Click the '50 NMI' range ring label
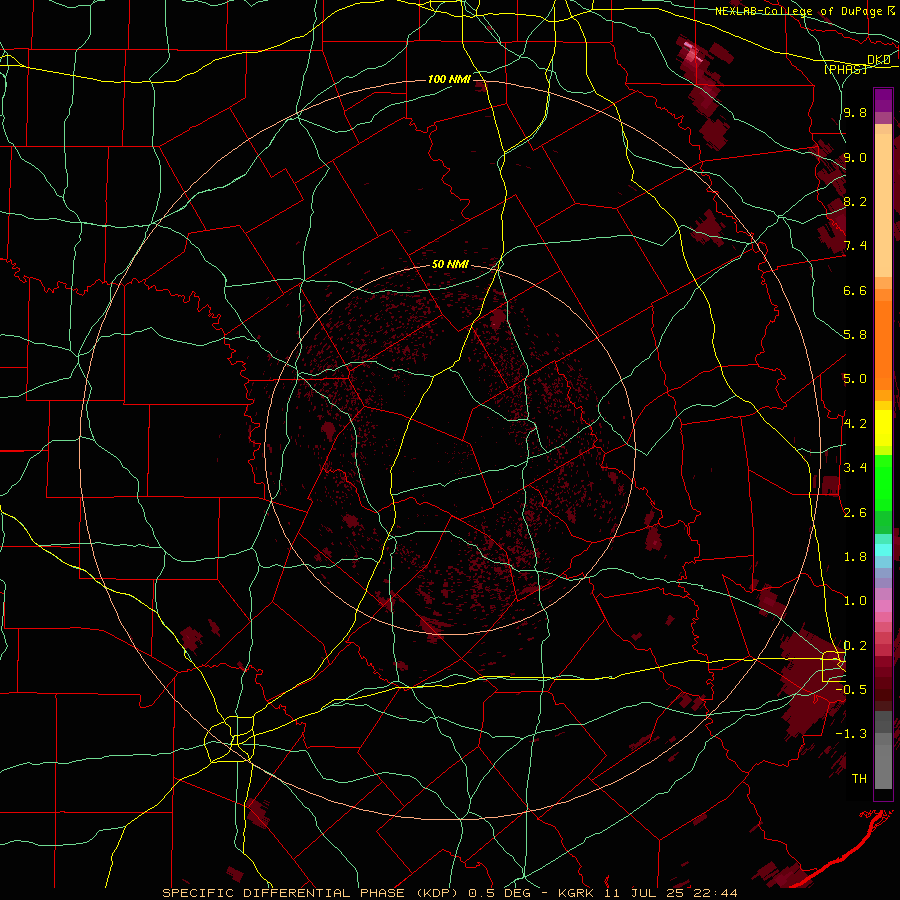This screenshot has width=900, height=900. point(450,265)
